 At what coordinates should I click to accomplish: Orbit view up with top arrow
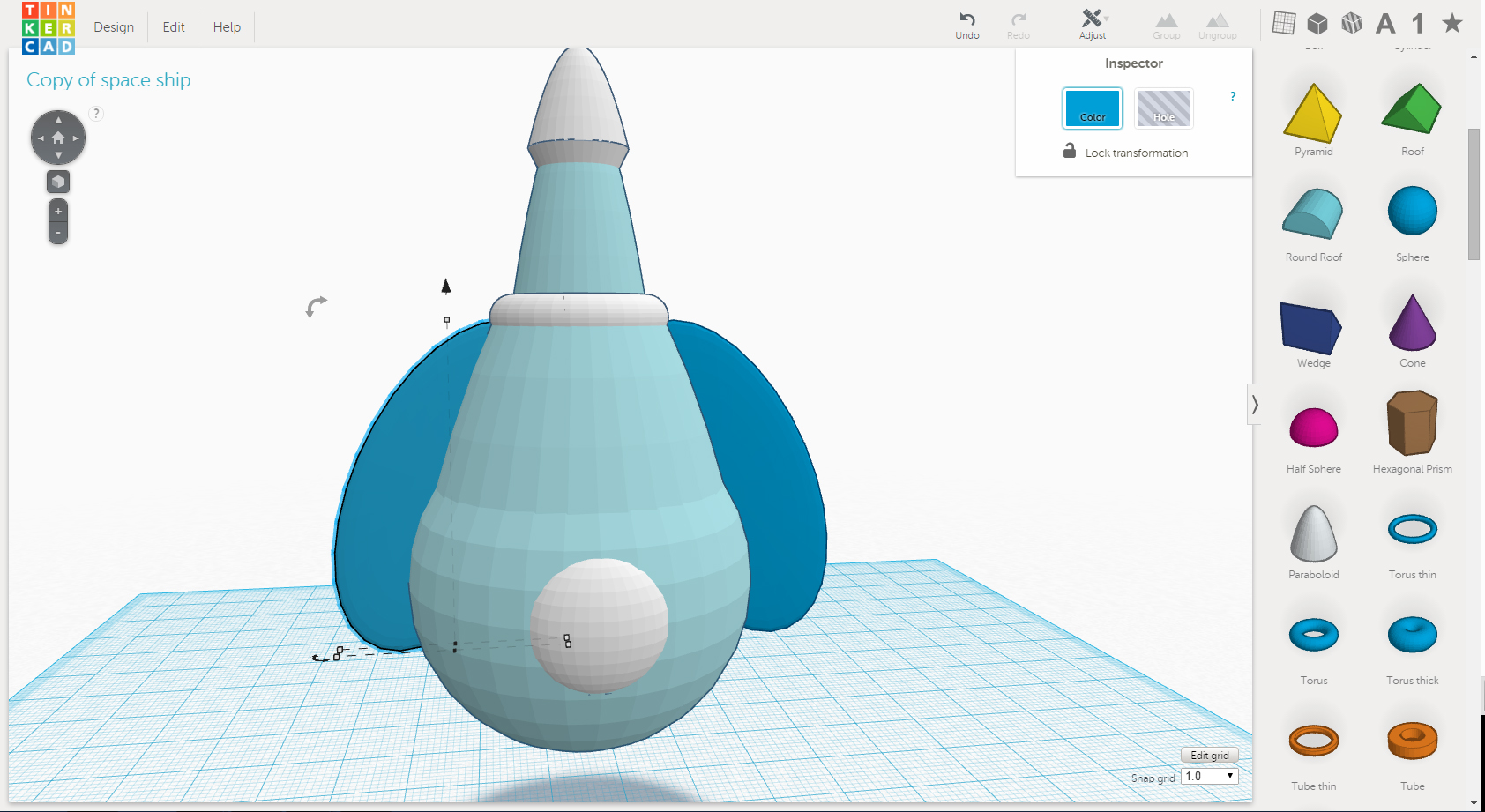coord(58,120)
